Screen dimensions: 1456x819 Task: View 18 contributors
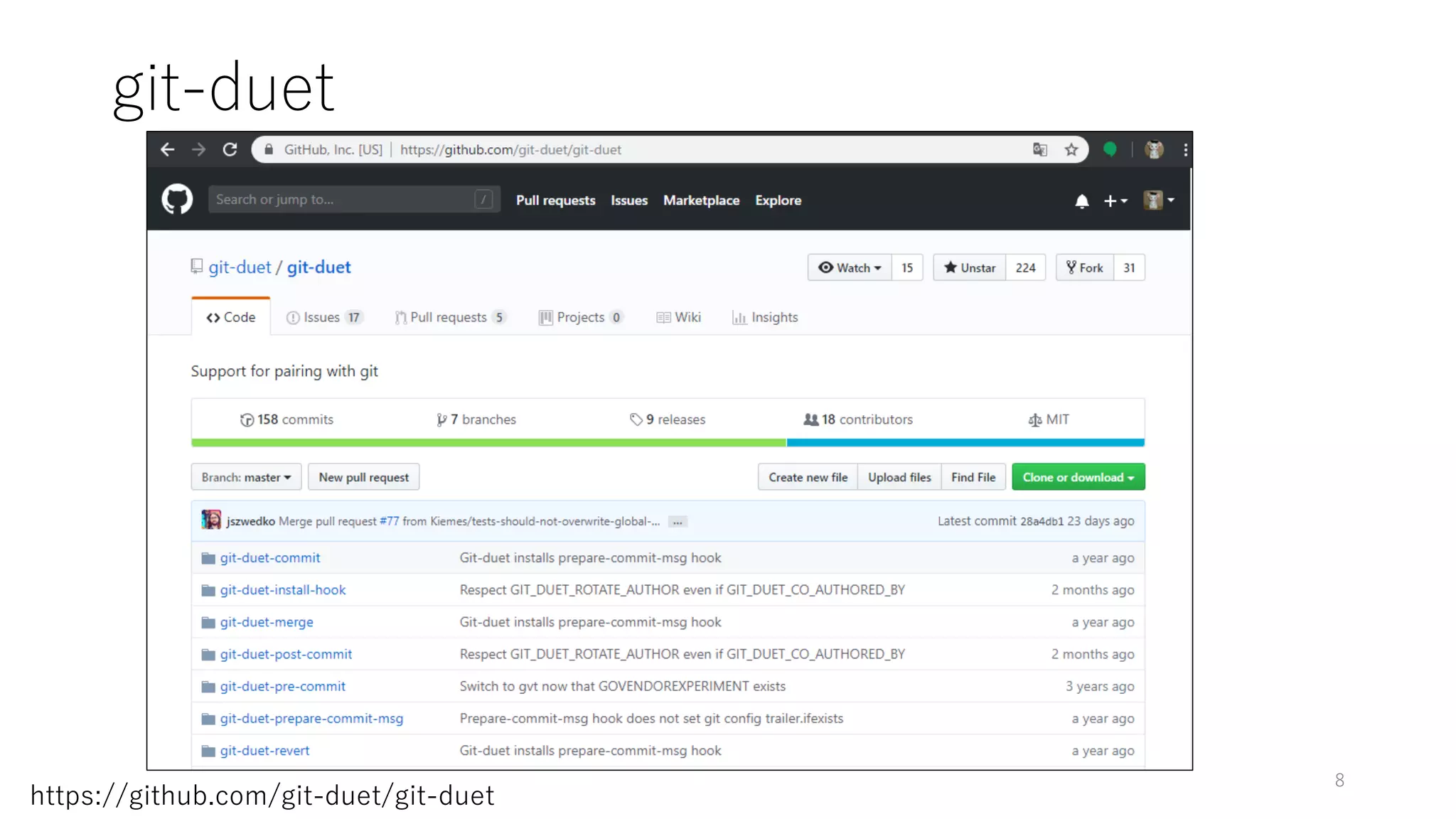coord(858,419)
